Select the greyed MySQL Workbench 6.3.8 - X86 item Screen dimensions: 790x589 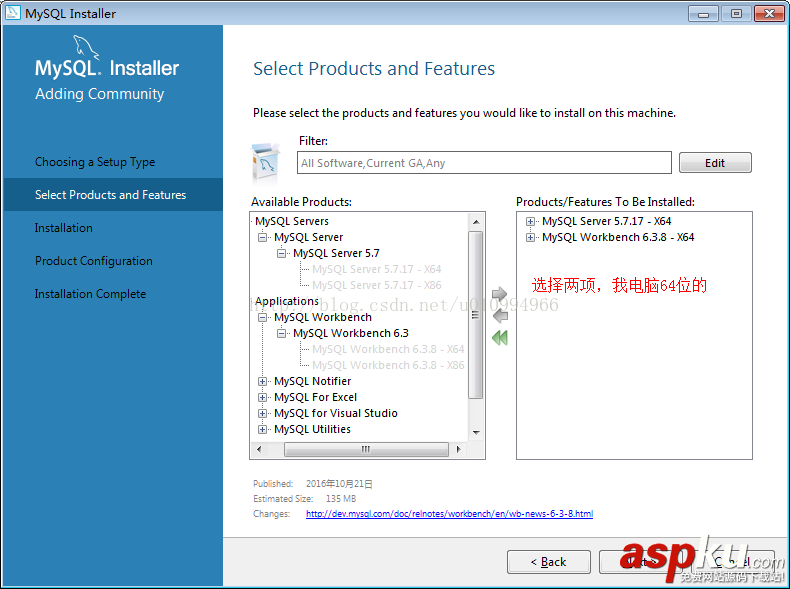click(388, 365)
